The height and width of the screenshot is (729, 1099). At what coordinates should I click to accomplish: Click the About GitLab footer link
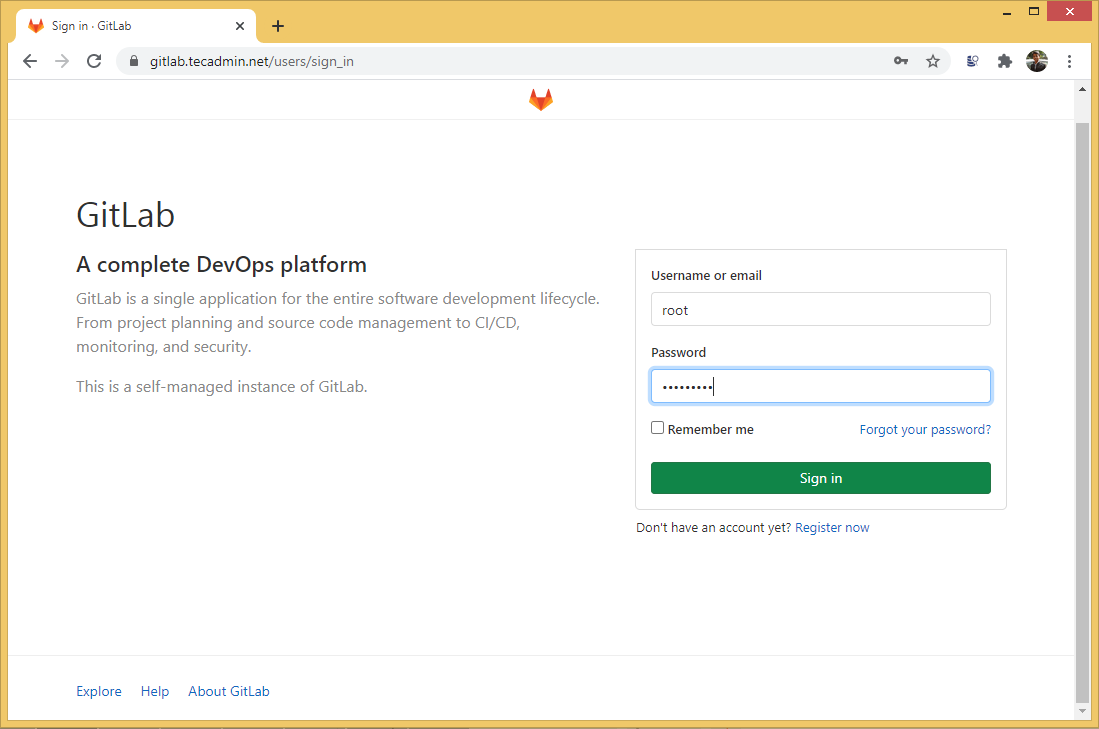click(228, 691)
